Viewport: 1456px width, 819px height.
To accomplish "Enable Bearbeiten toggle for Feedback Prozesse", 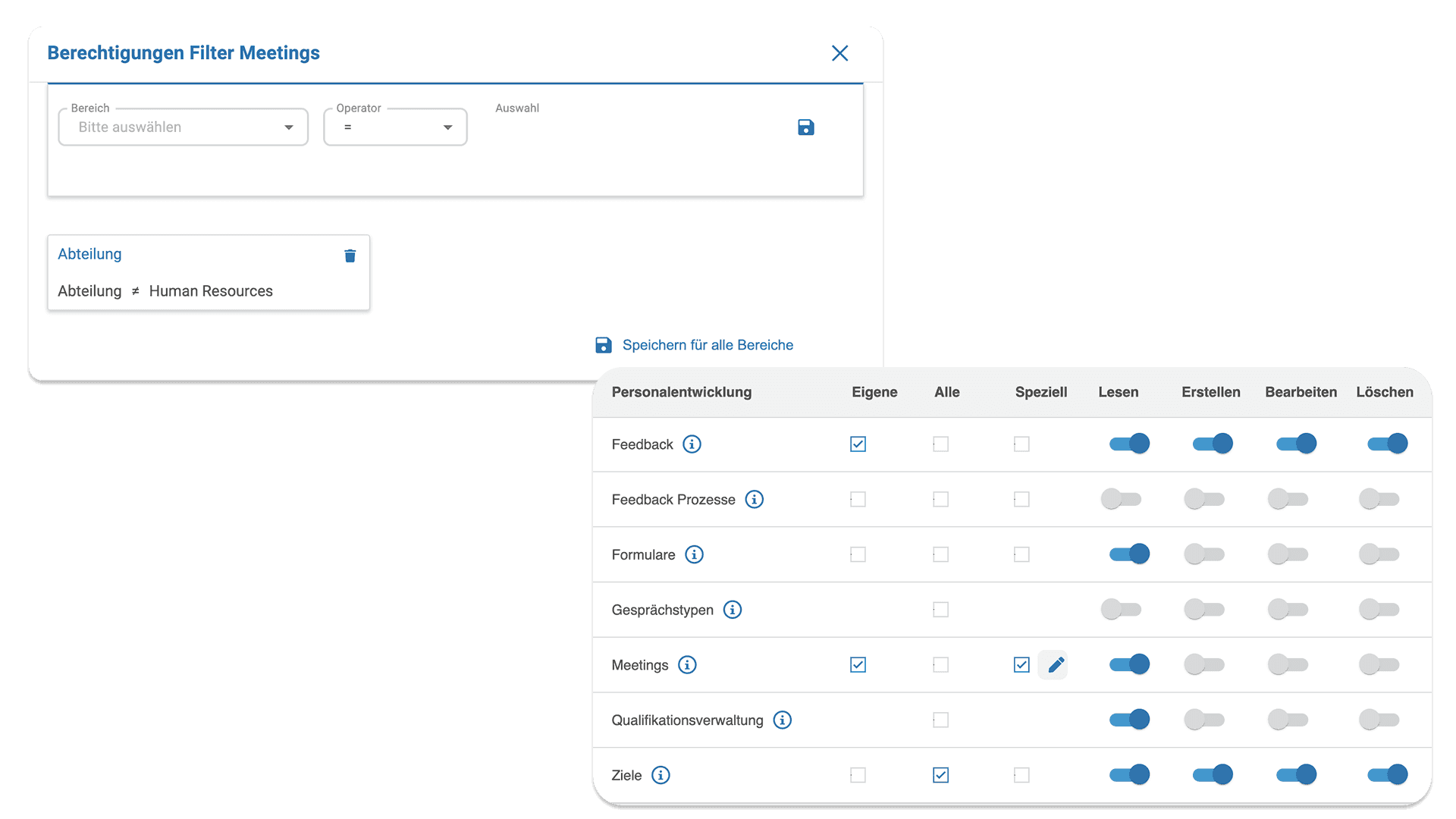I will point(1288,499).
